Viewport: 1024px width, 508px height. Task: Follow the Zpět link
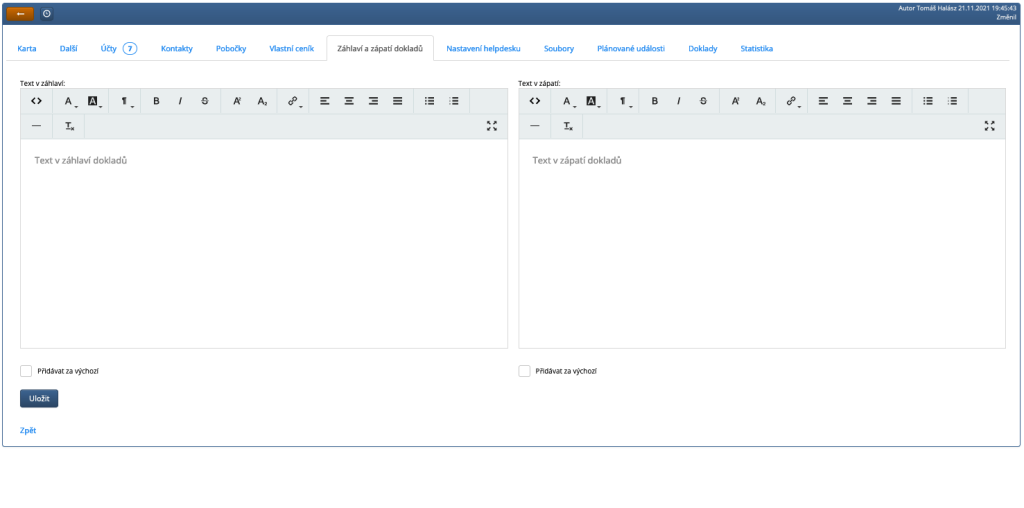[28, 431]
